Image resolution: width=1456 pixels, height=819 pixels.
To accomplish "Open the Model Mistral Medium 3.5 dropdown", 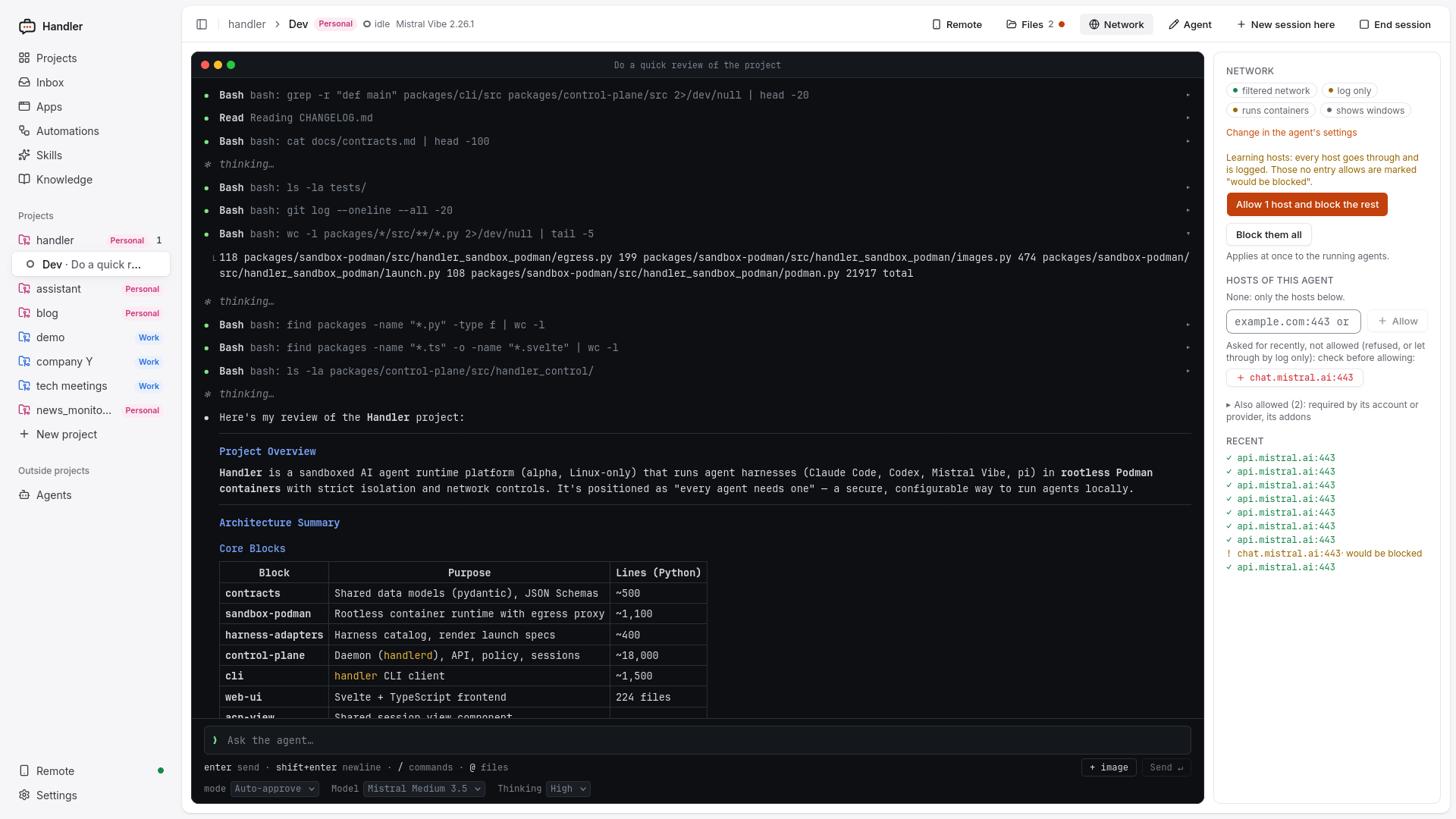I will [424, 789].
